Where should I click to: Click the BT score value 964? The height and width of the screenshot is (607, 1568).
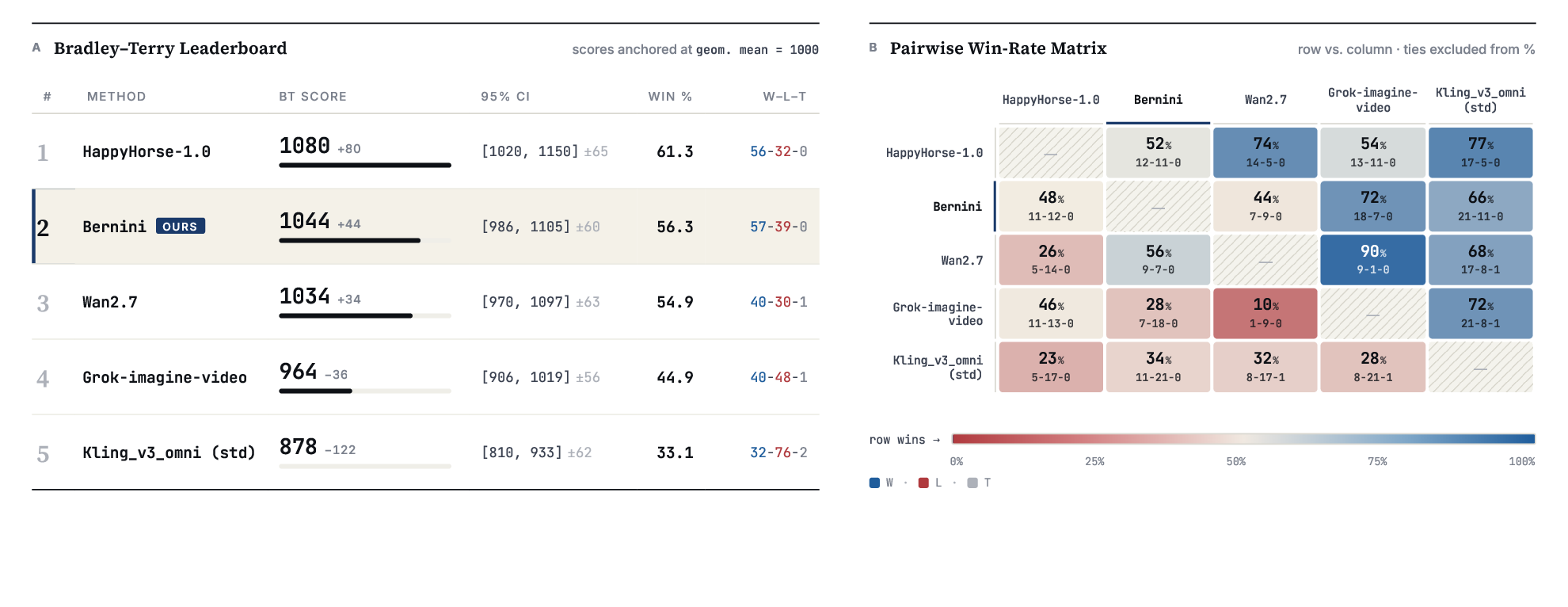pos(299,372)
